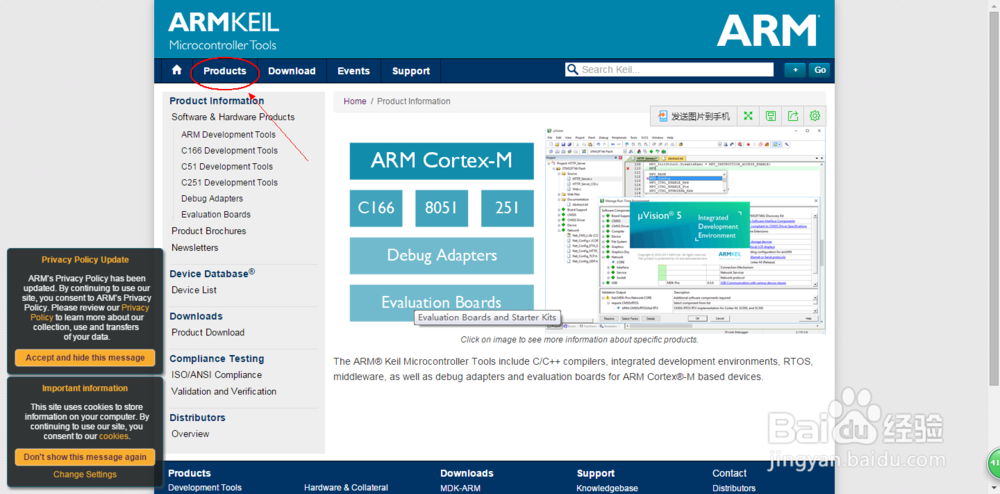Viewport: 1000px width, 494px height.
Task: Open the cookies link
Action: [114, 436]
